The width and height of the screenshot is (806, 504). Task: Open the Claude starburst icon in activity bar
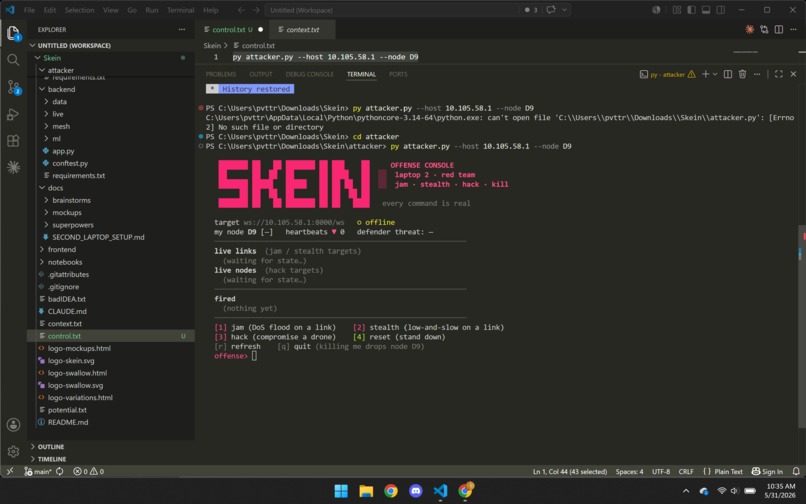pos(13,167)
